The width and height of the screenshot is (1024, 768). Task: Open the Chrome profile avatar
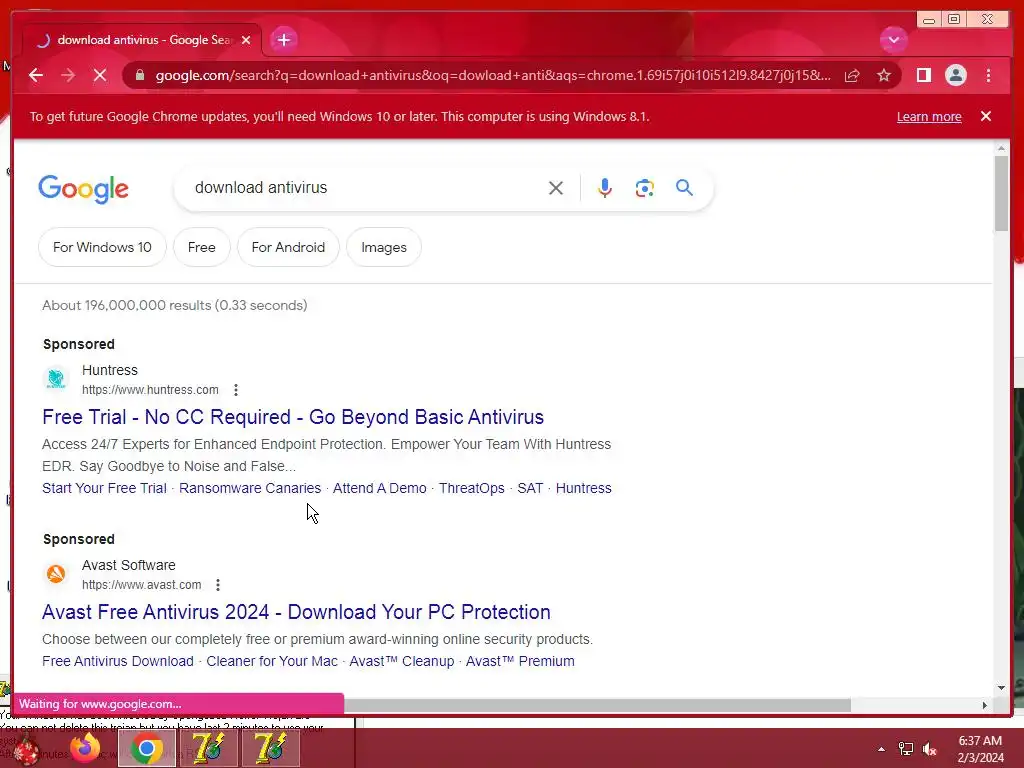click(955, 76)
